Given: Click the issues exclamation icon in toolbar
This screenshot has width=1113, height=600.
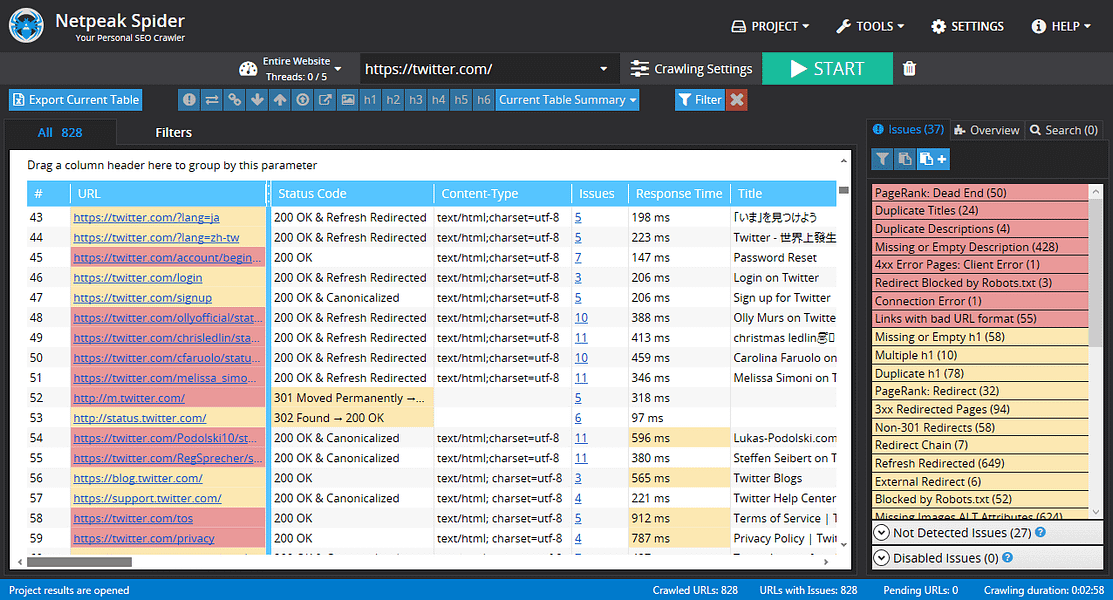Looking at the screenshot, I should tap(189, 100).
